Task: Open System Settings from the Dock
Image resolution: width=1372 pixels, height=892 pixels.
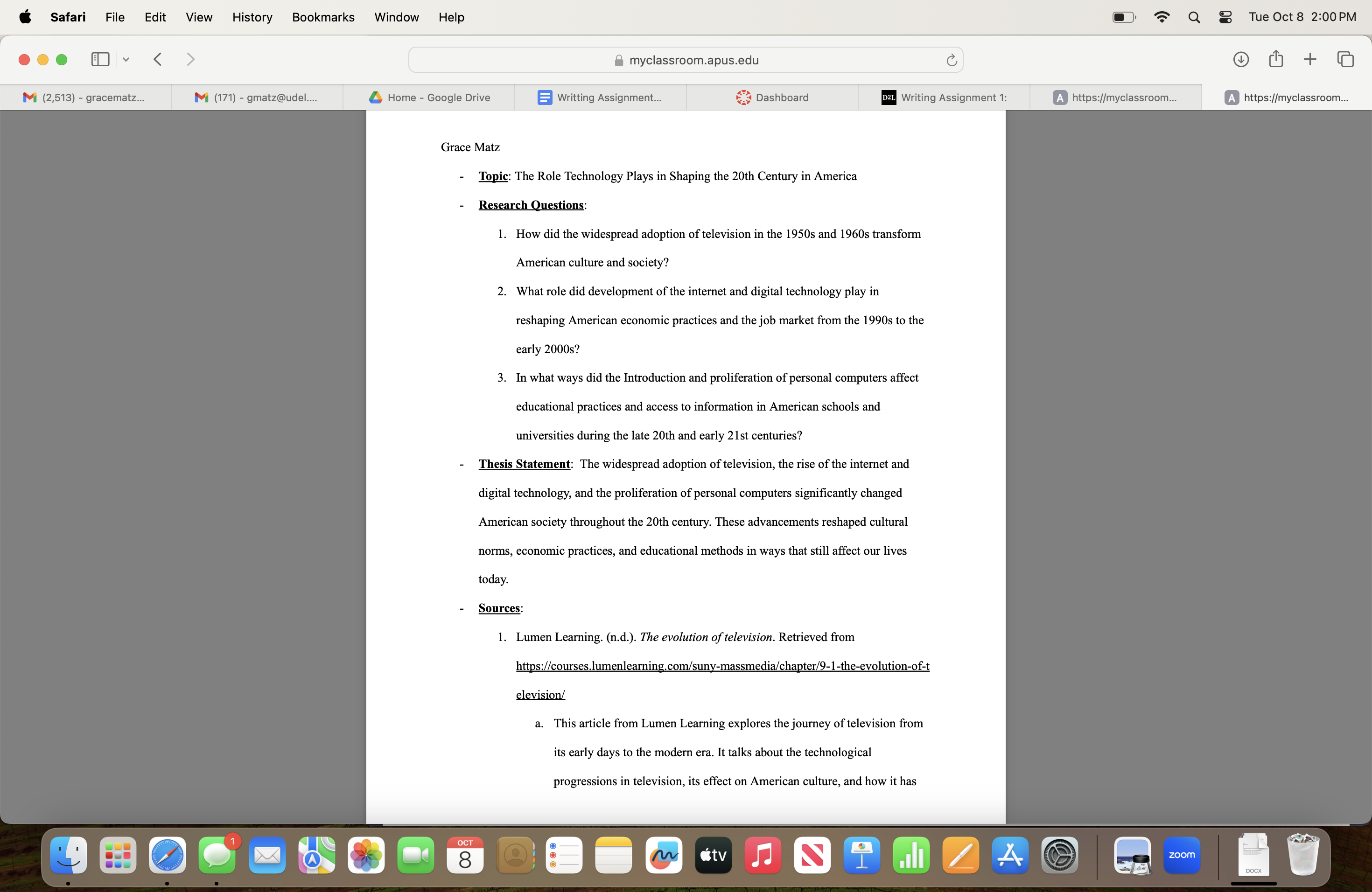Action: coord(1059,856)
